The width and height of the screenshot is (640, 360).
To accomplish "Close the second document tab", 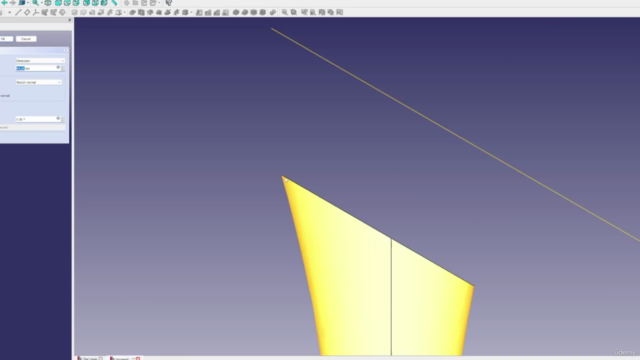I will (138, 358).
